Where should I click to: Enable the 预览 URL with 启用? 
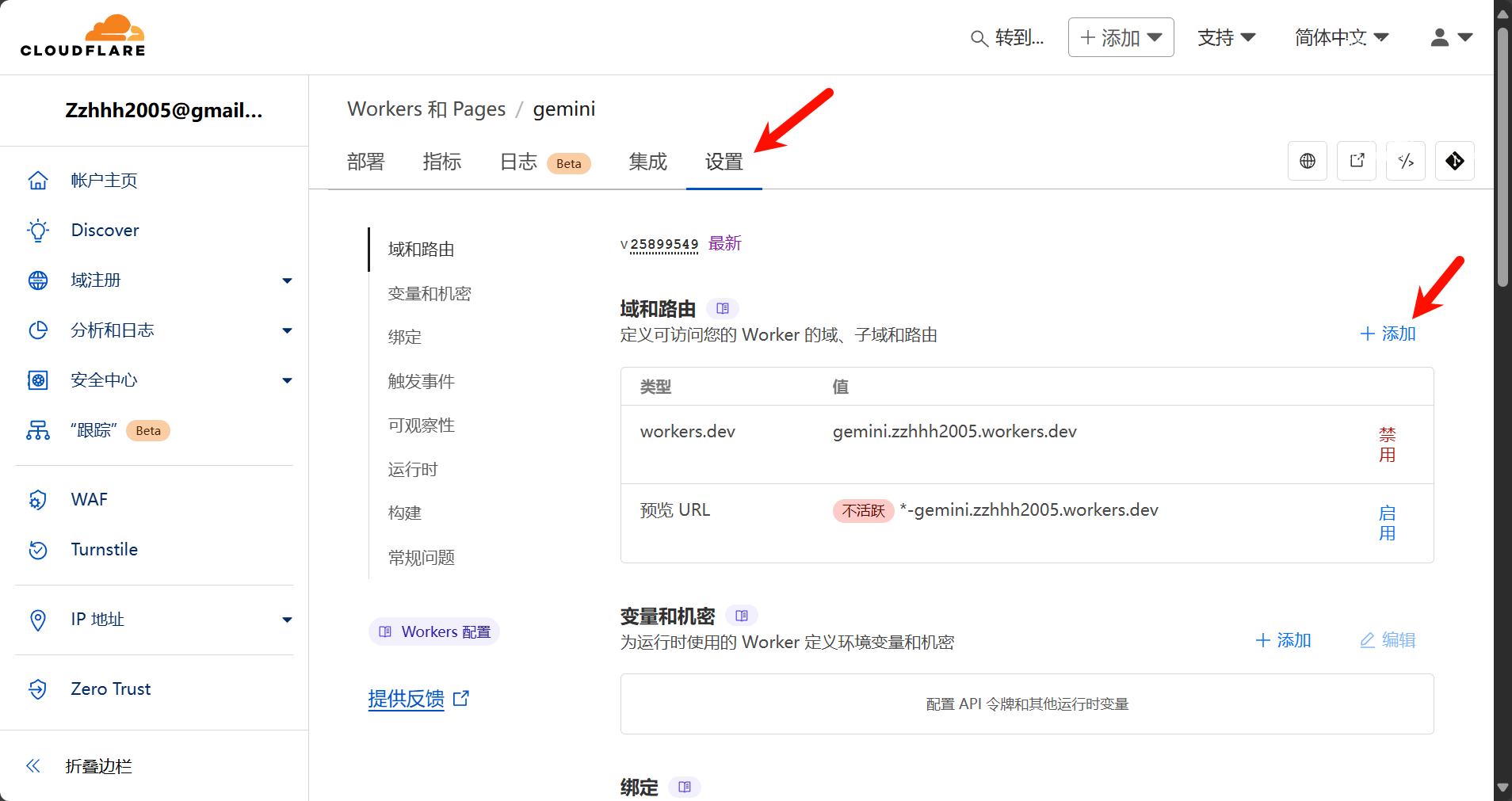coord(1387,523)
